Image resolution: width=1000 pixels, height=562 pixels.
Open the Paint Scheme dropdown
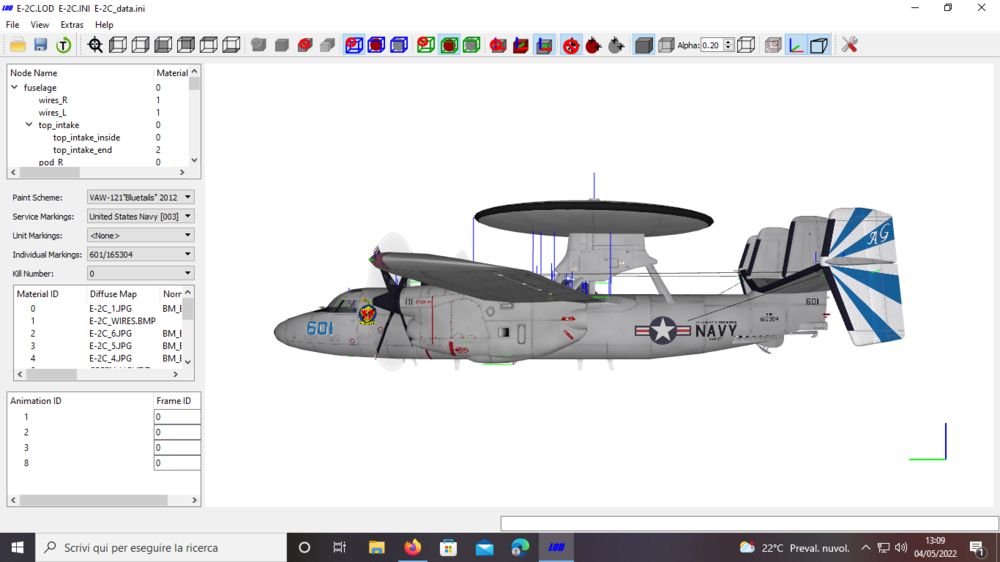tap(140, 198)
